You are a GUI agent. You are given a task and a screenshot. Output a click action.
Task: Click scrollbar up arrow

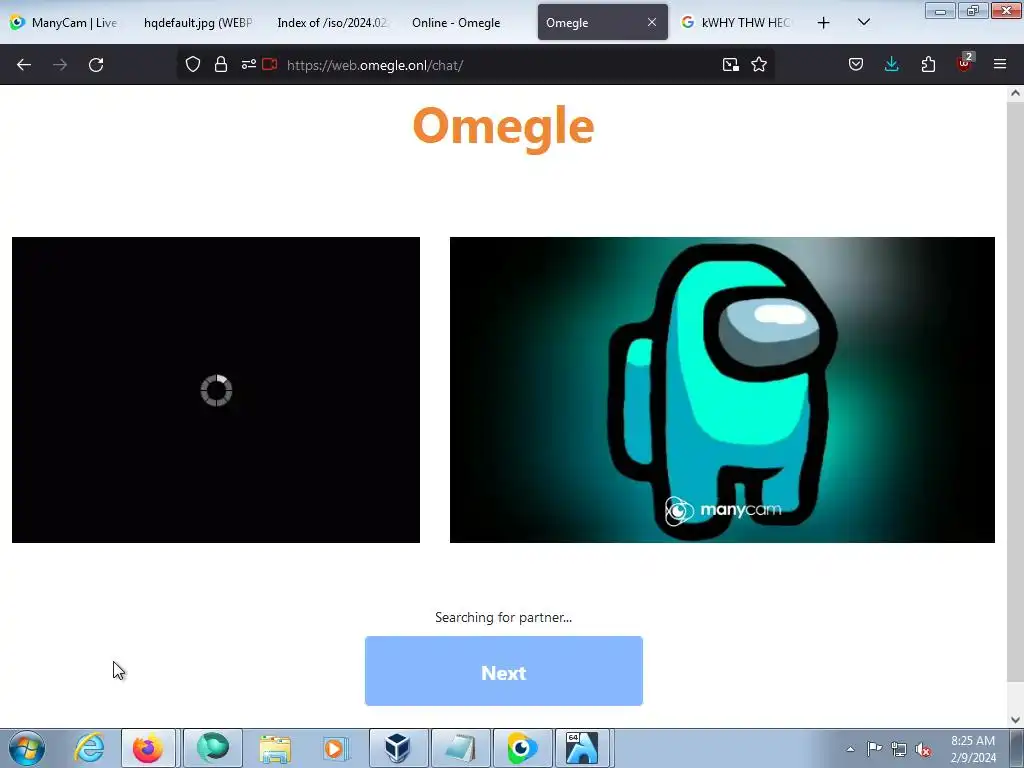1015,93
